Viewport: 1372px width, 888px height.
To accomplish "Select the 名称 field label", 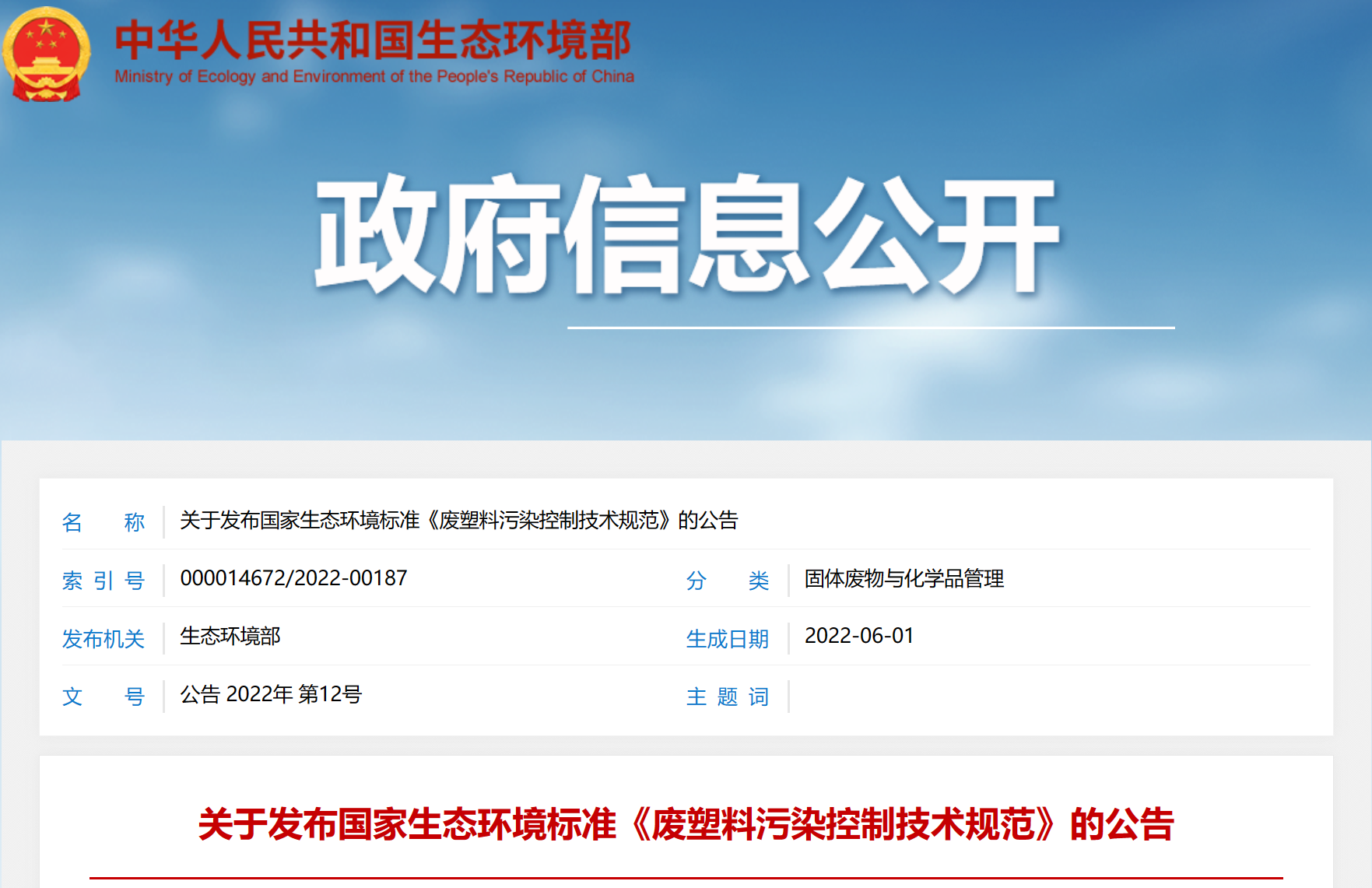I will (104, 521).
